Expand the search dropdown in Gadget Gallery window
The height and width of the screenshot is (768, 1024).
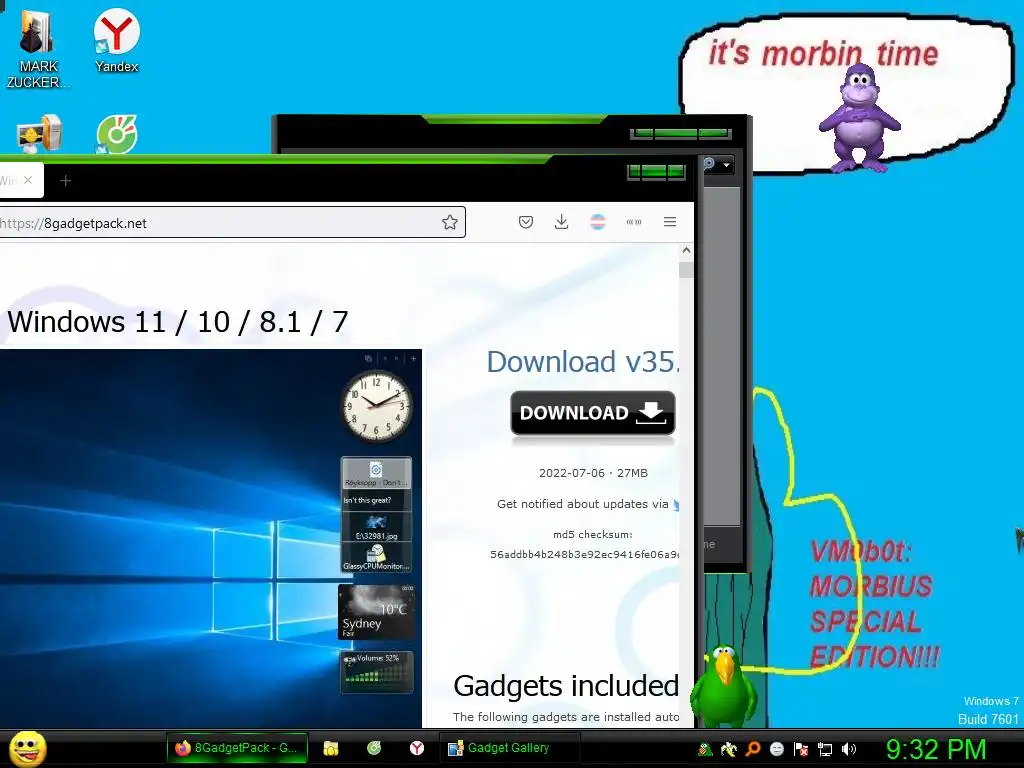point(726,165)
